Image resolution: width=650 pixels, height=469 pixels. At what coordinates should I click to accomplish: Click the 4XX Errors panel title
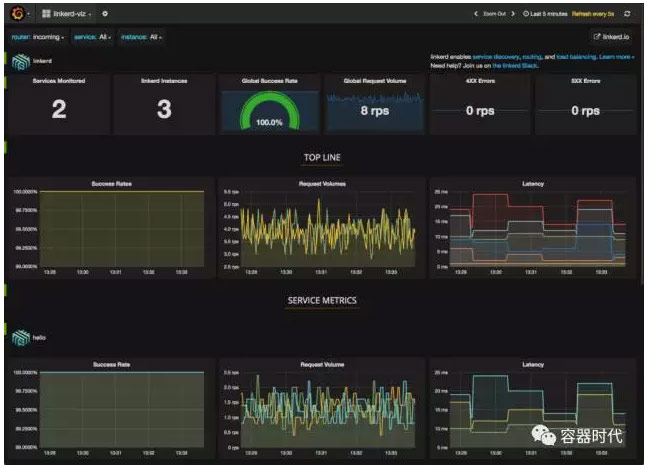click(x=480, y=81)
